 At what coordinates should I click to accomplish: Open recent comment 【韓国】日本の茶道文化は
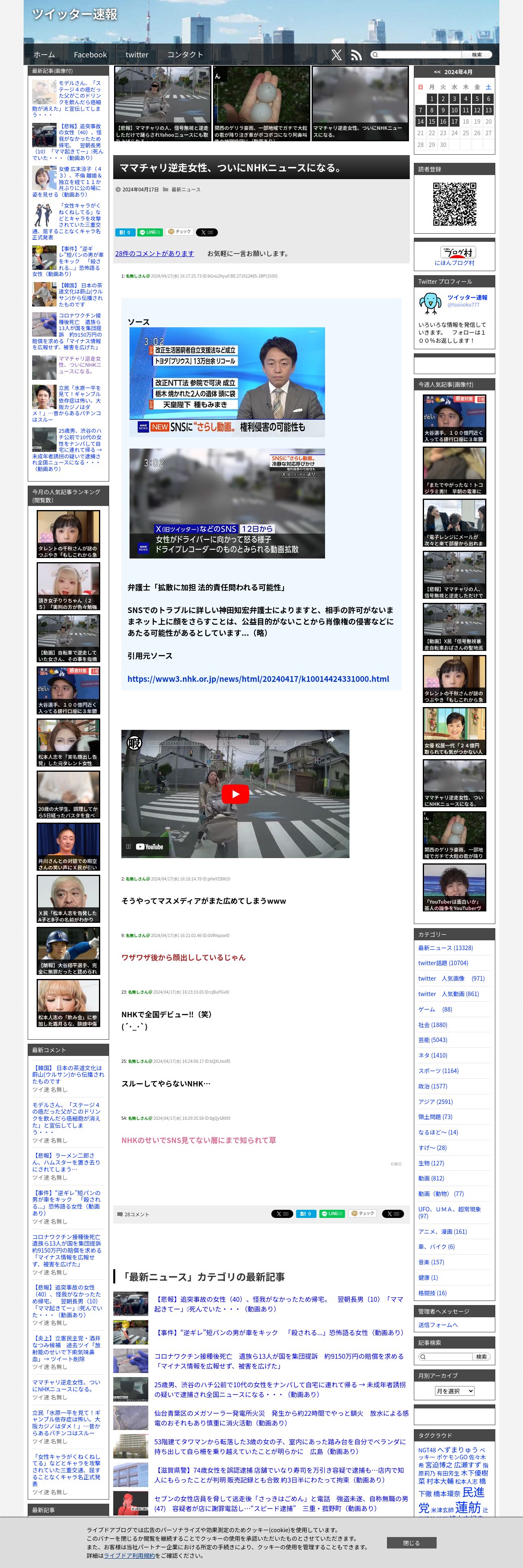click(x=68, y=1074)
